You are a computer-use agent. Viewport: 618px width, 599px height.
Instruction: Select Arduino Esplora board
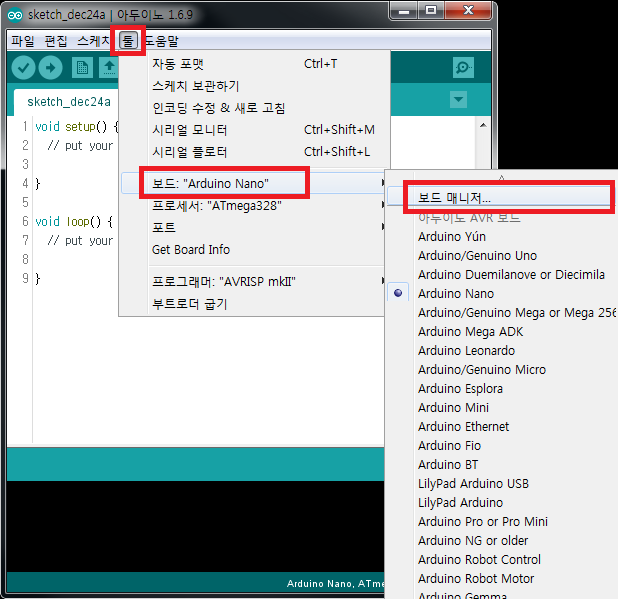pyautogui.click(x=460, y=389)
